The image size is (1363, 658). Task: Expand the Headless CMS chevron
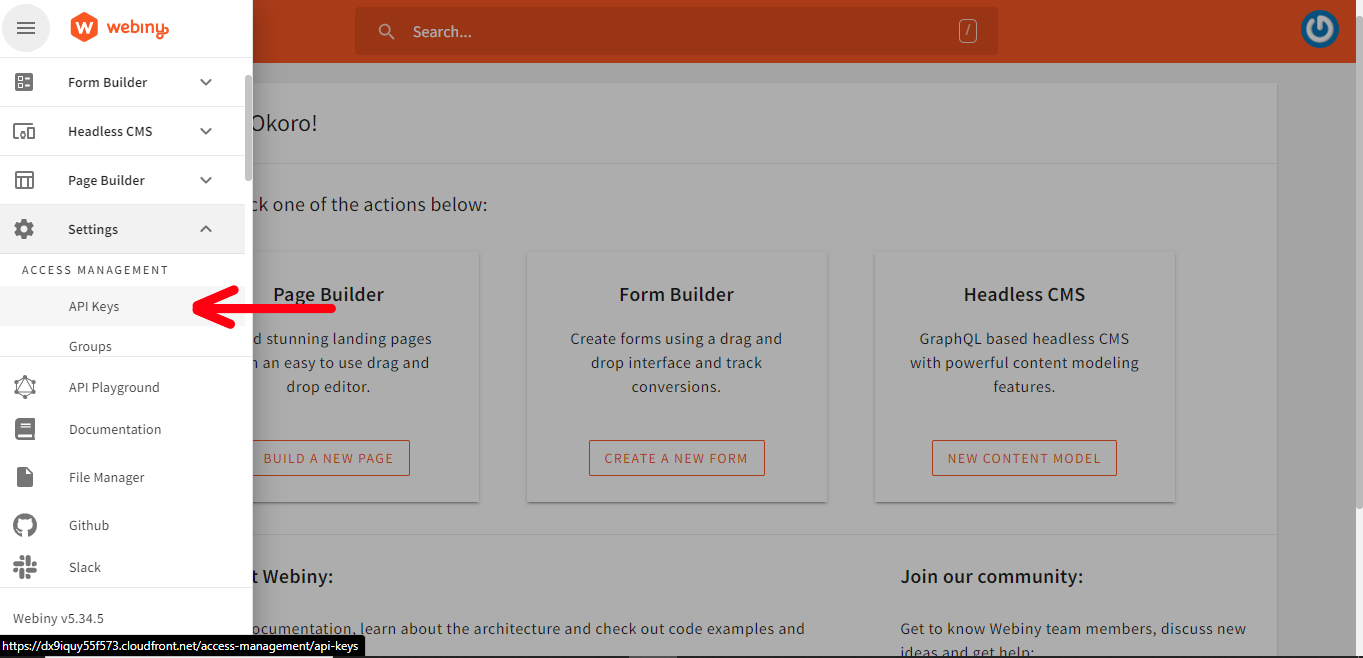[x=206, y=131]
